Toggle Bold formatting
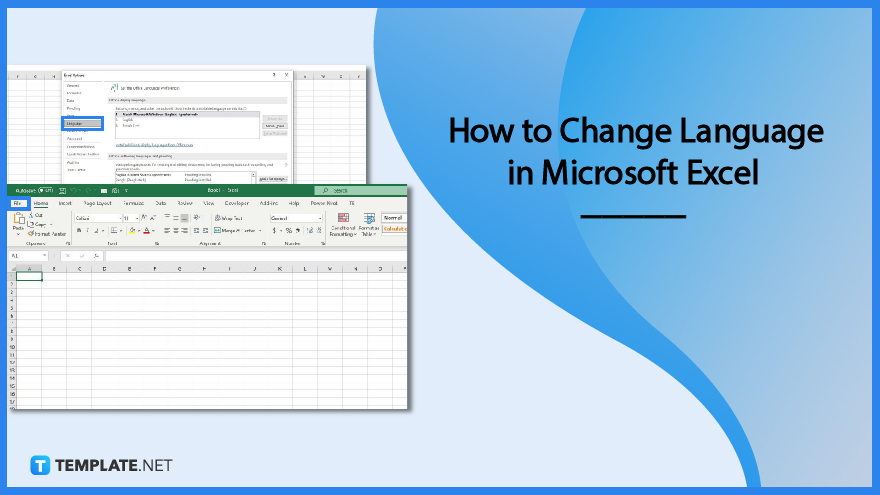Screen dimensions: 880x495 [79, 230]
